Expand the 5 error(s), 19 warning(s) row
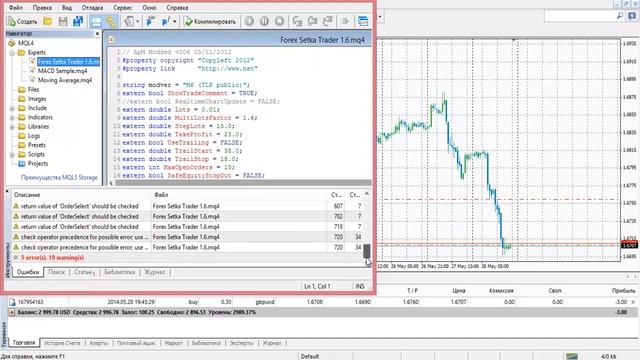Image resolution: width=640 pixels, height=360 pixels. 16,258
